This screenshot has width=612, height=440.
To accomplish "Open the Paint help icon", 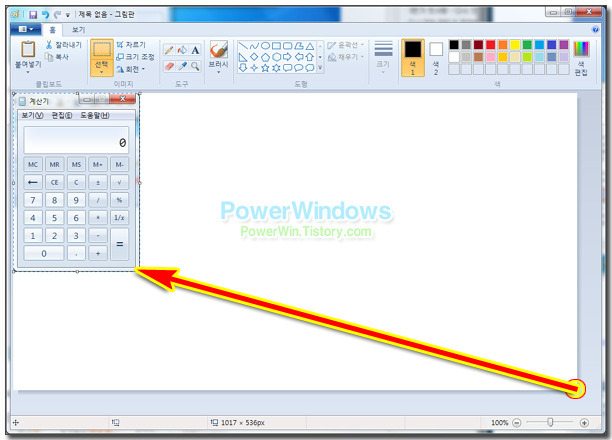I will point(595,29).
